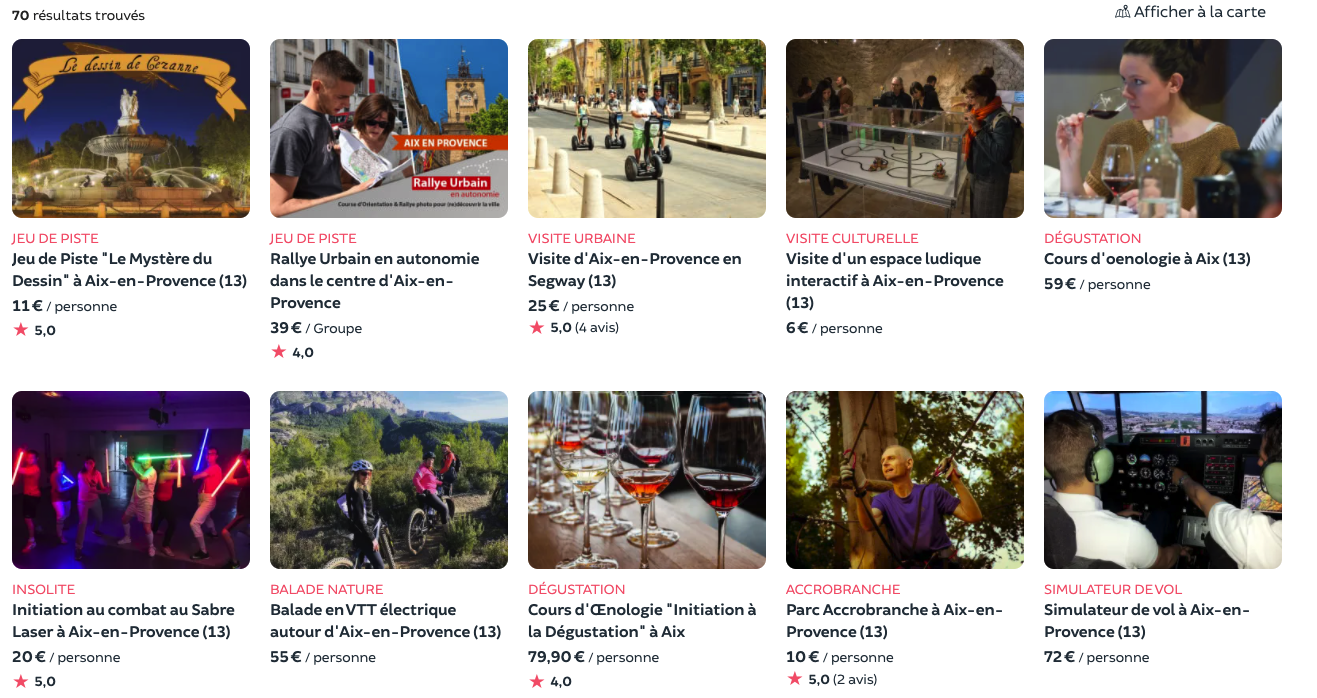The image size is (1317, 698).
Task: Select the Le dessin de Cézanne fountain thumbnail
Action: (x=131, y=128)
